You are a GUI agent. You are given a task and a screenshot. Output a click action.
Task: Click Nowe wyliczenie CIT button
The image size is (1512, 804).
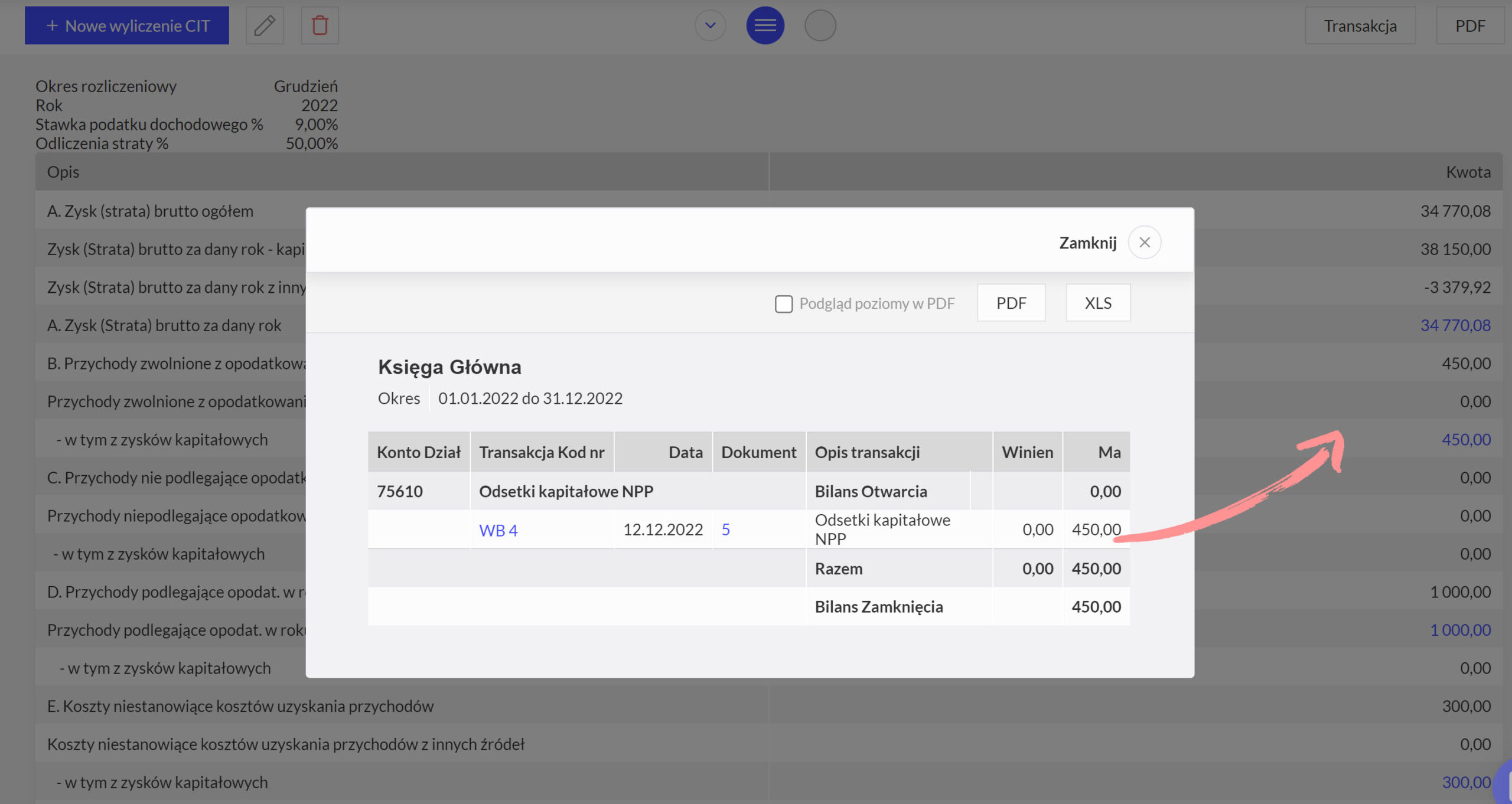pos(127,25)
